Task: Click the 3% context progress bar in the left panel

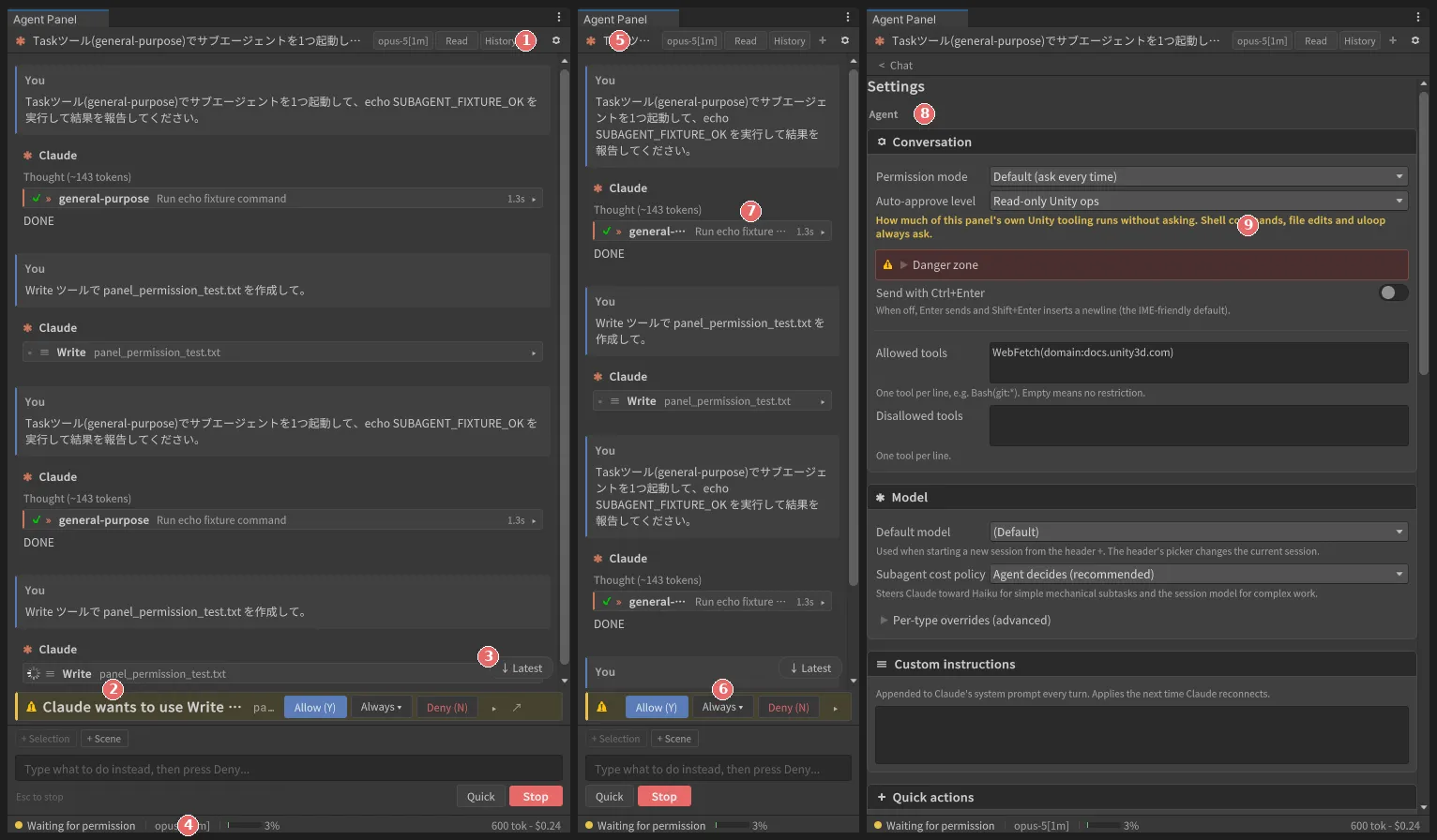Action: (x=244, y=825)
